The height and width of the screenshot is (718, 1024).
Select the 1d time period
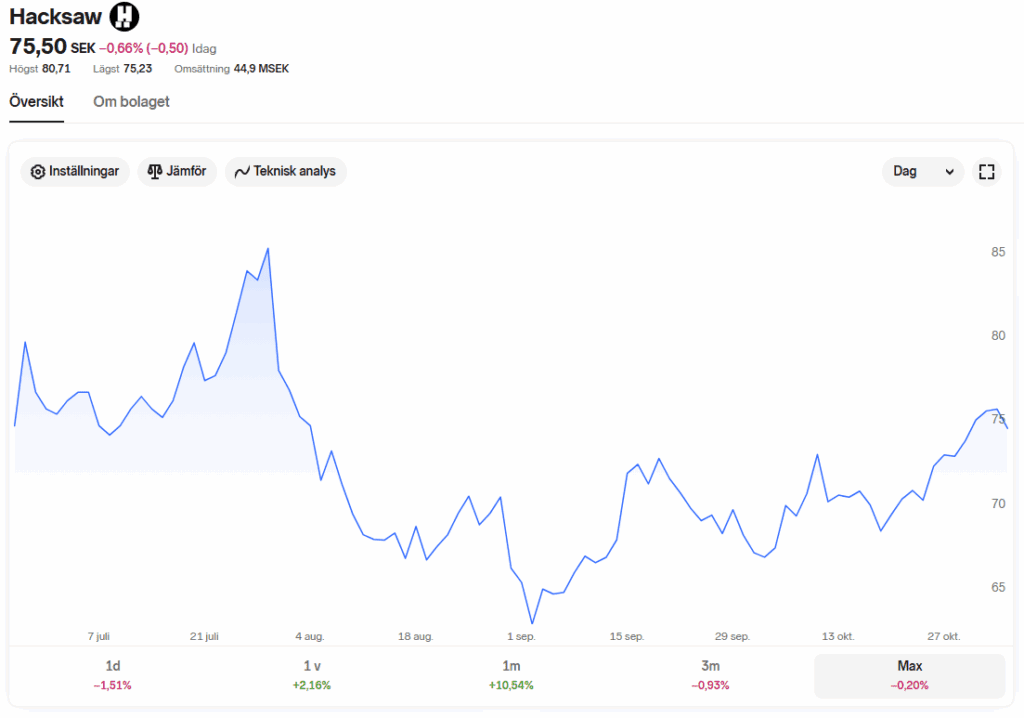tap(113, 675)
